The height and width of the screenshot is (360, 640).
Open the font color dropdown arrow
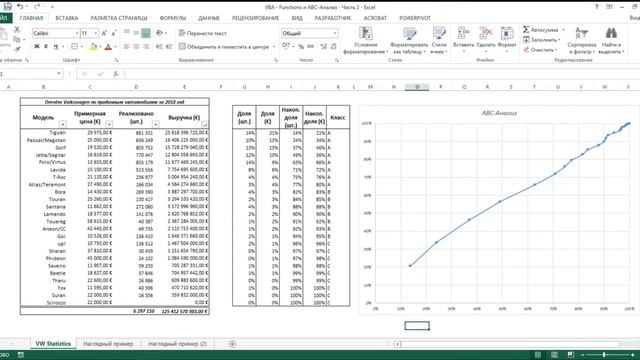point(115,47)
